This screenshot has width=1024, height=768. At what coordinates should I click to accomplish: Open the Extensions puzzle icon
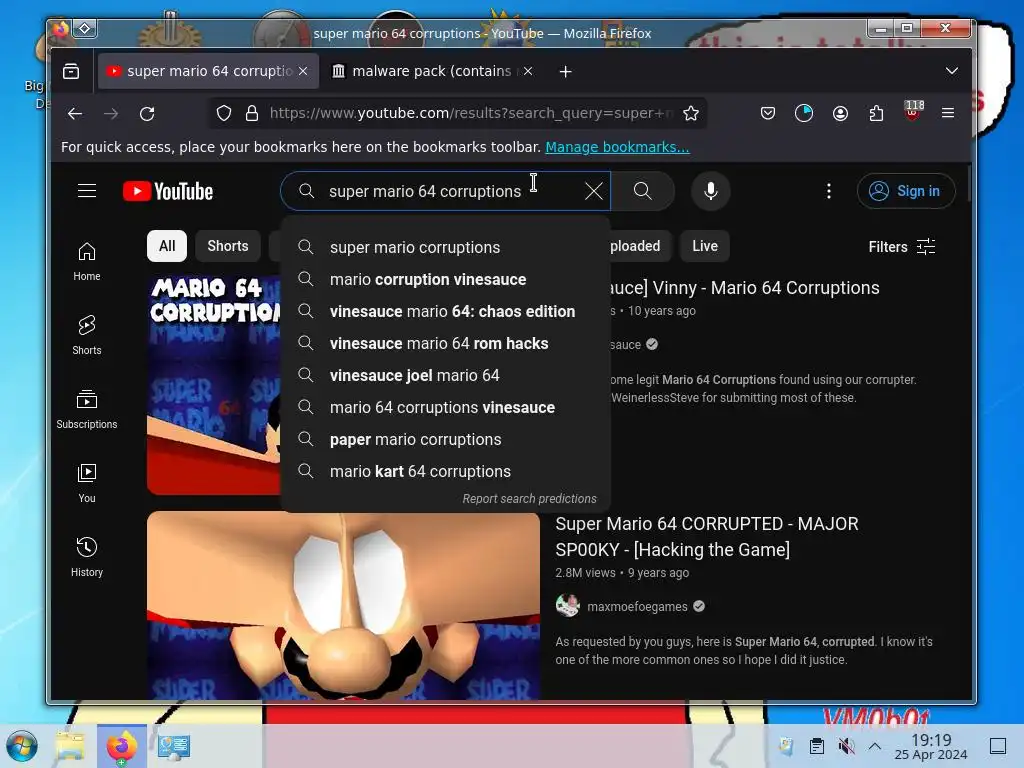click(x=876, y=114)
